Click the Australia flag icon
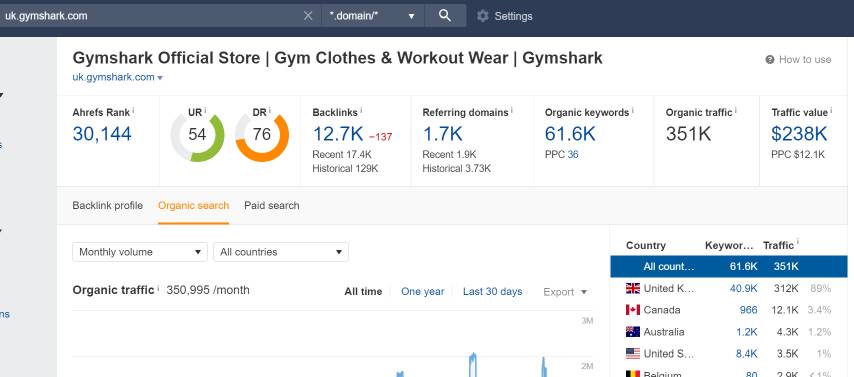854x377 pixels. (633, 332)
